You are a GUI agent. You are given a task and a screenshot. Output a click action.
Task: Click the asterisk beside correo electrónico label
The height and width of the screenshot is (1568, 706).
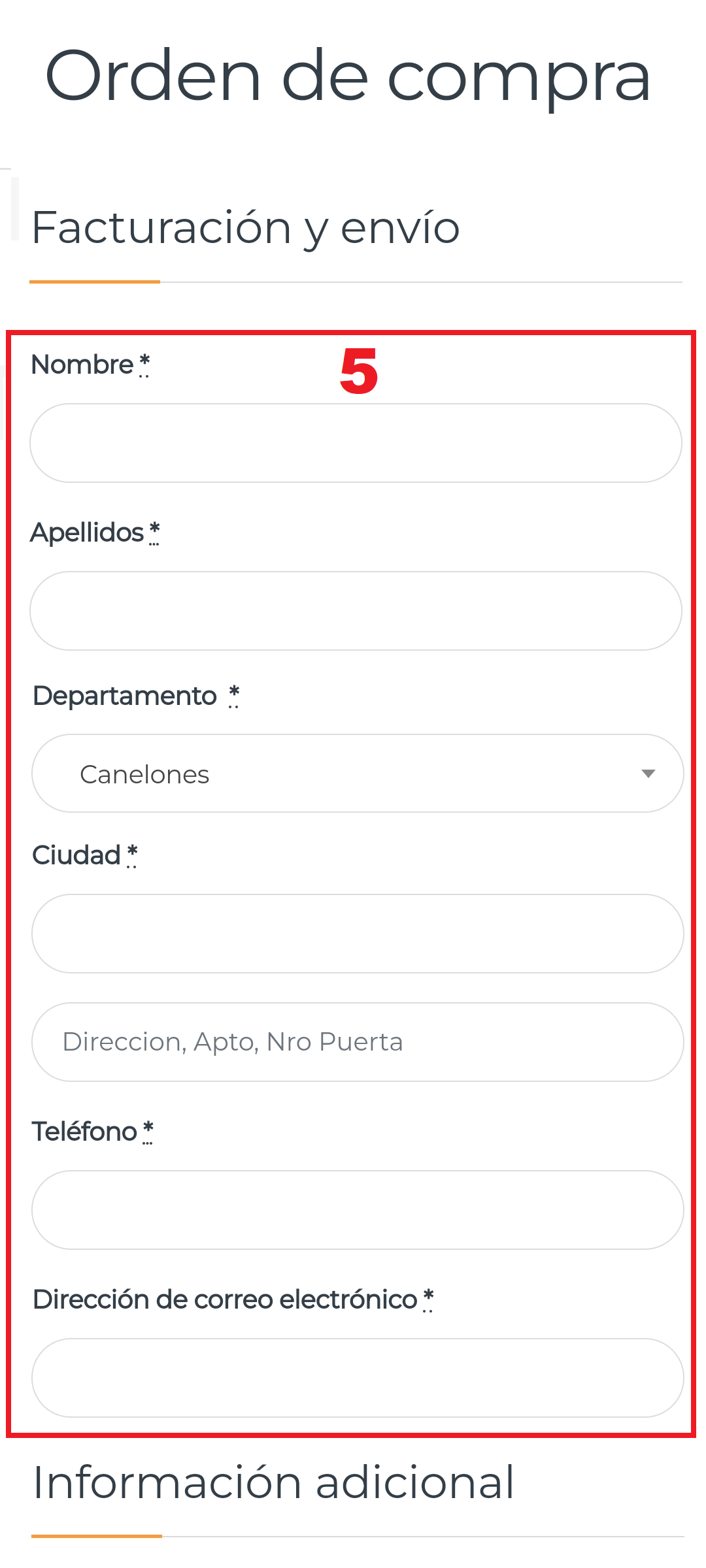(x=428, y=1298)
